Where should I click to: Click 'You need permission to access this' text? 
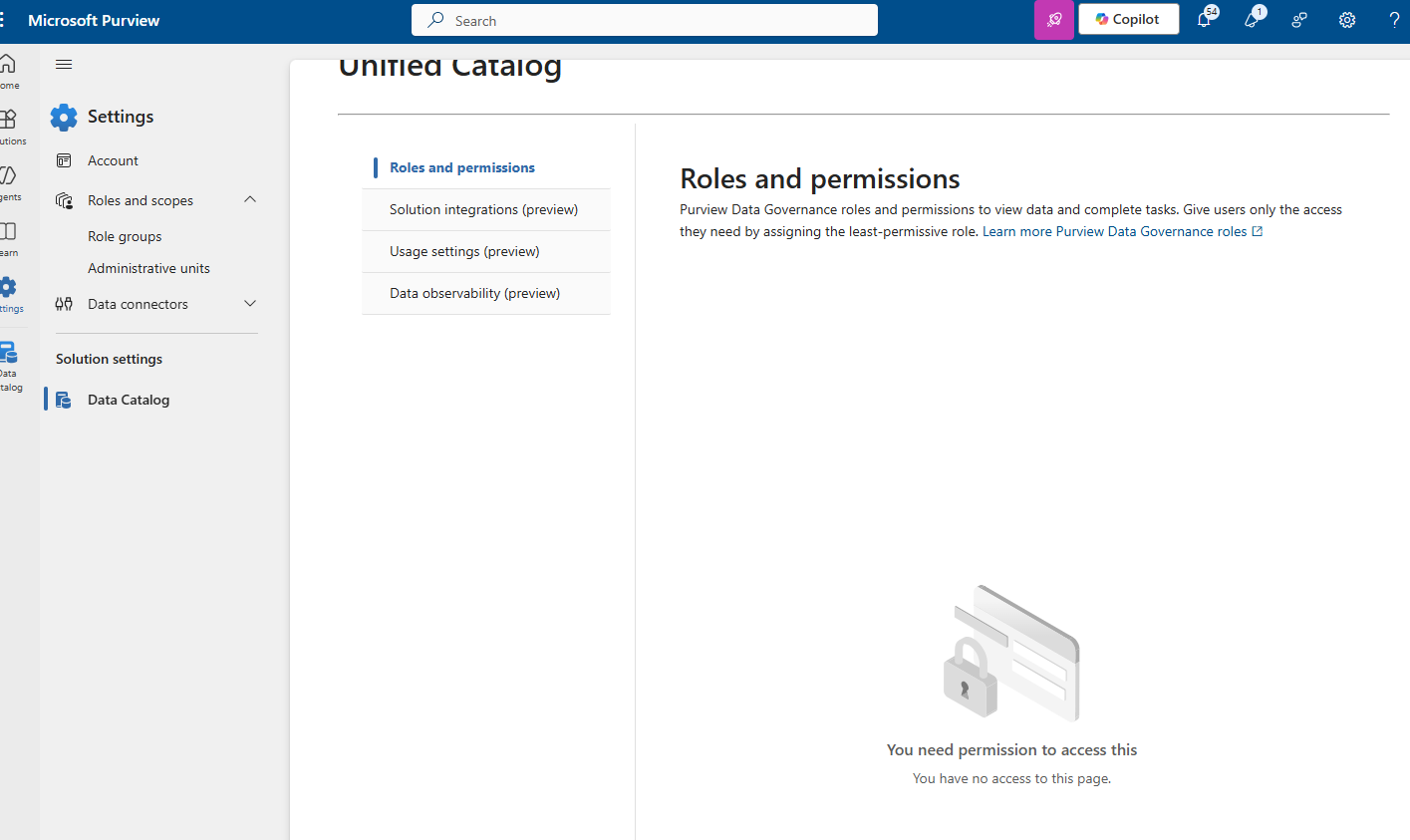tap(1011, 749)
